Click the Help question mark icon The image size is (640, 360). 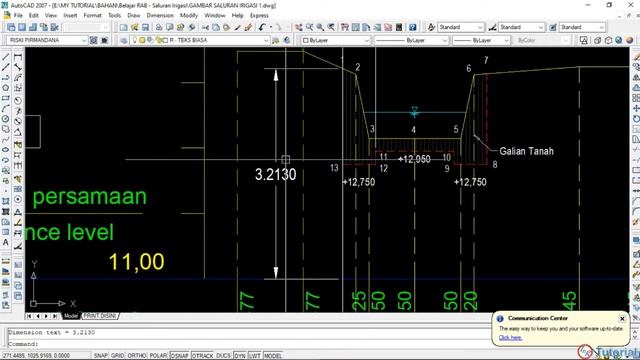tap(413, 27)
